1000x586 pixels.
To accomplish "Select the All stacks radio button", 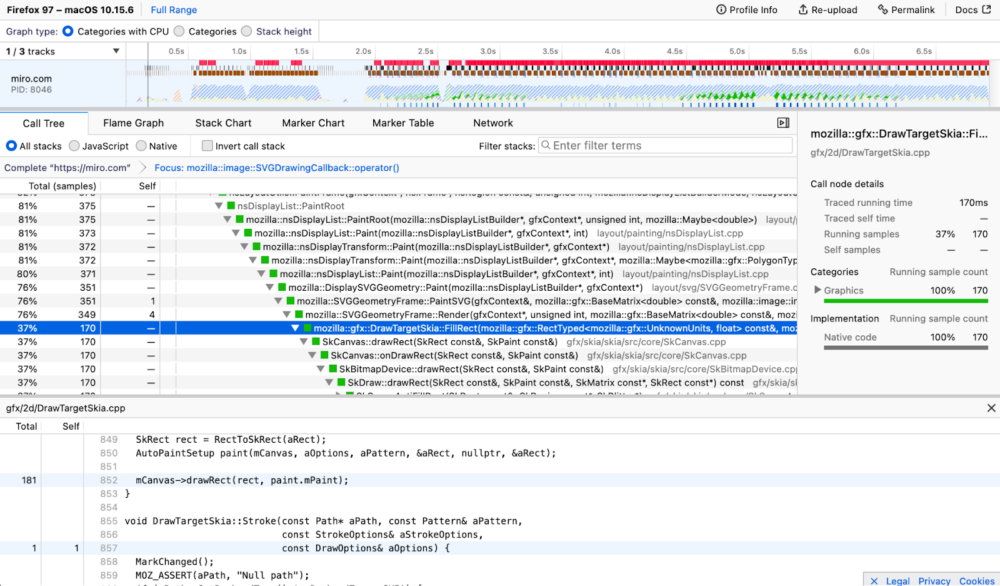I will pos(11,146).
